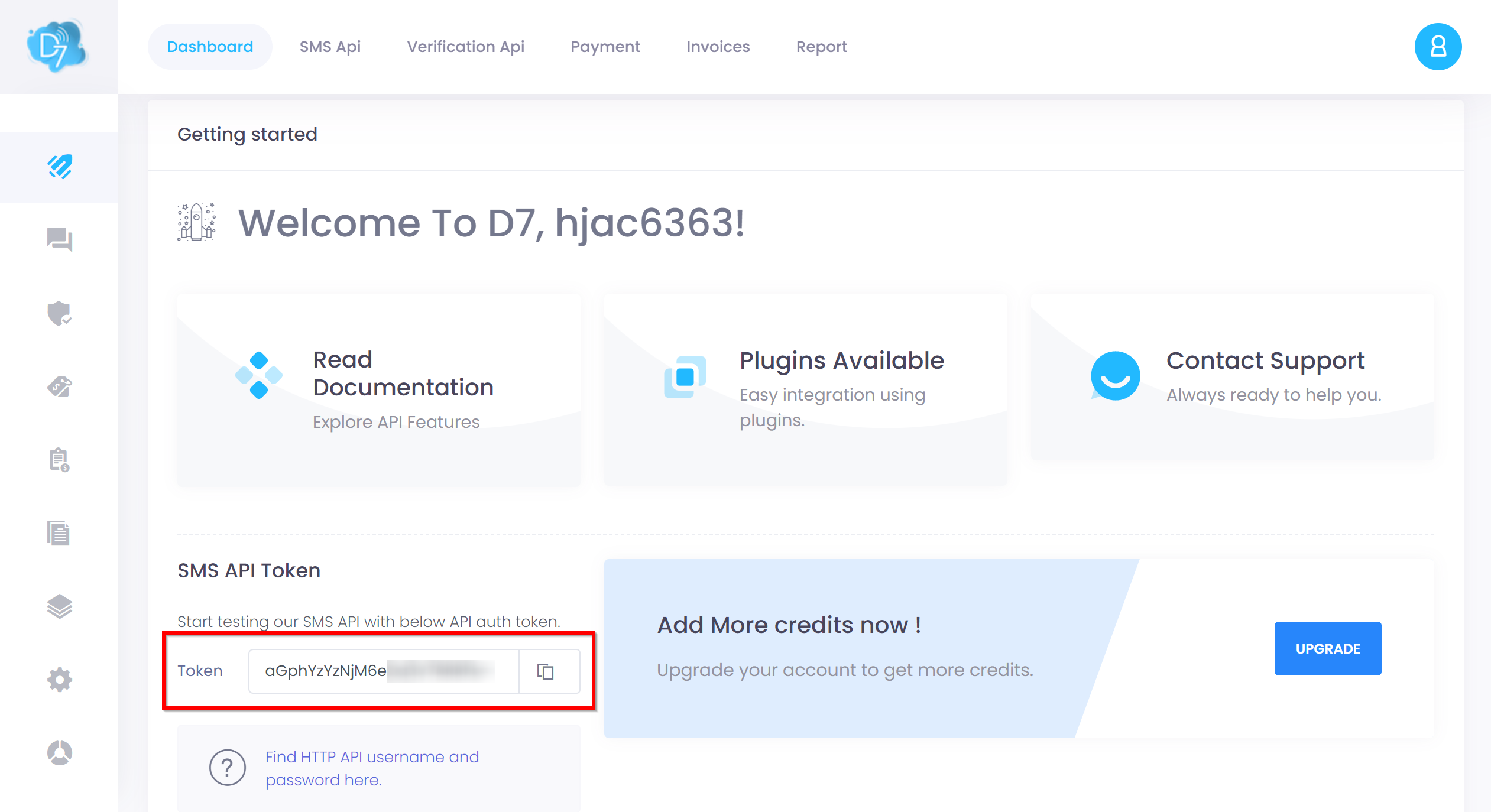Click 'Start testing our SMS API' description text
This screenshot has width=1491, height=812.
pos(369,622)
